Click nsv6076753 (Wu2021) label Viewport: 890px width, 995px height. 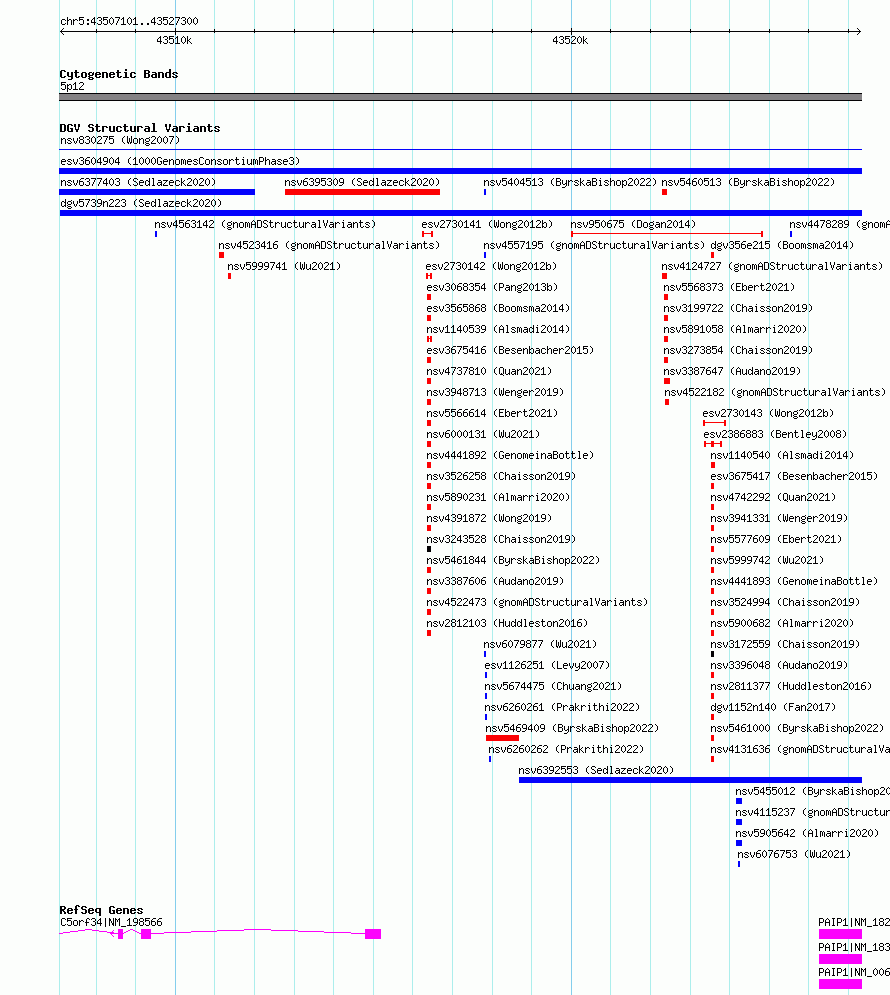pyautogui.click(x=794, y=853)
